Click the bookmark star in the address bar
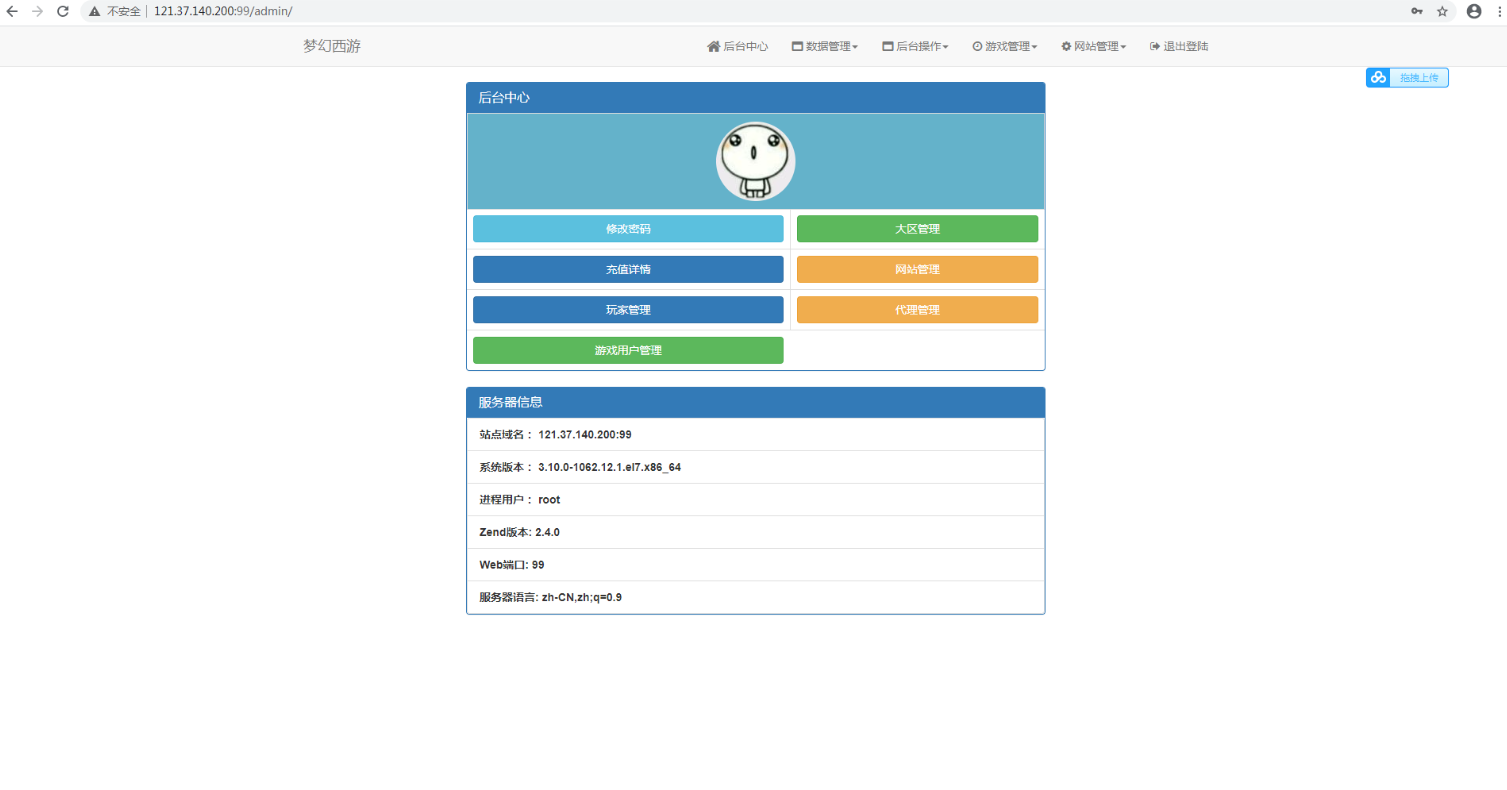 (1443, 12)
